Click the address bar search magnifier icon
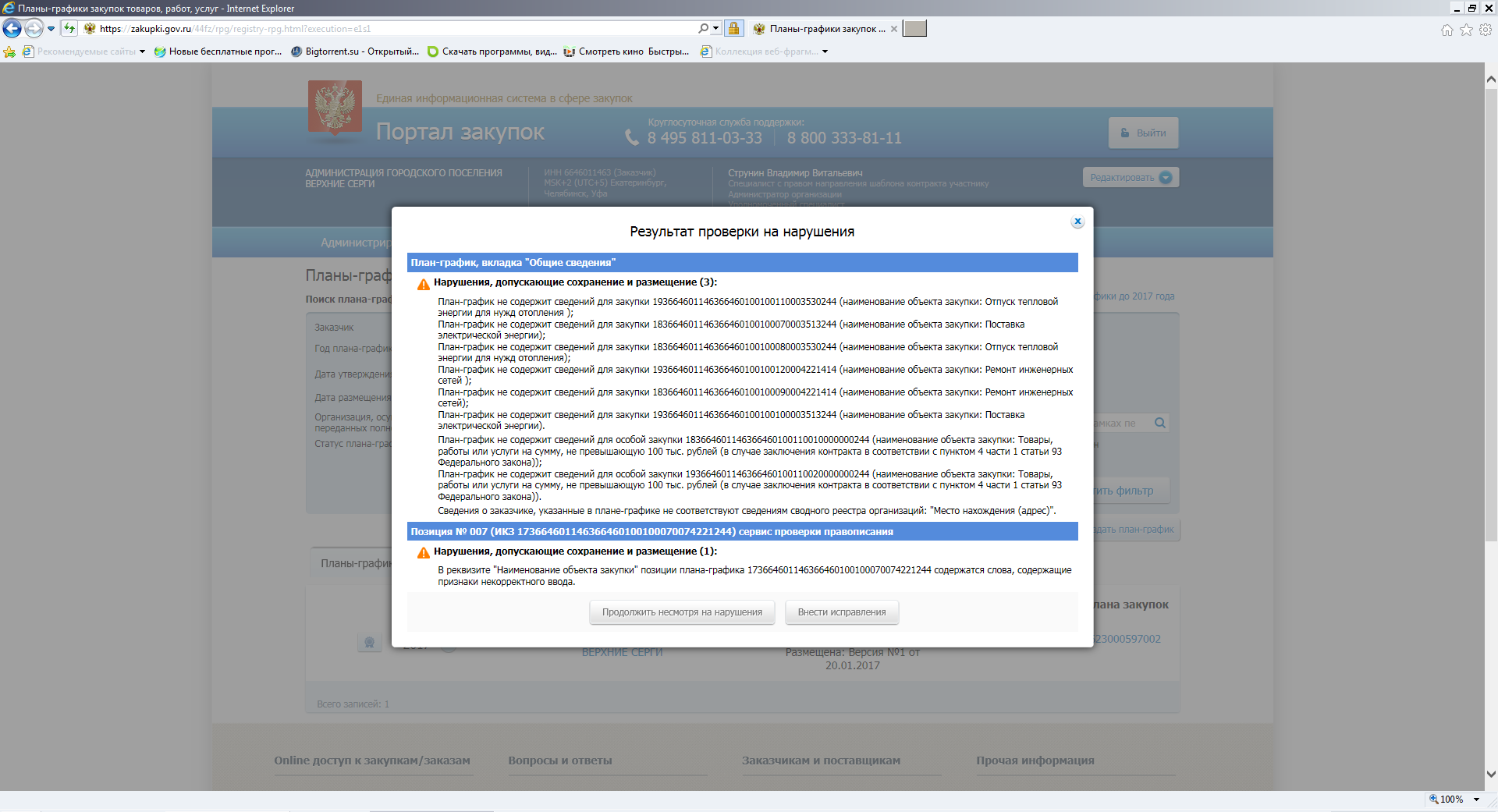Image resolution: width=1498 pixels, height=812 pixels. [703, 29]
